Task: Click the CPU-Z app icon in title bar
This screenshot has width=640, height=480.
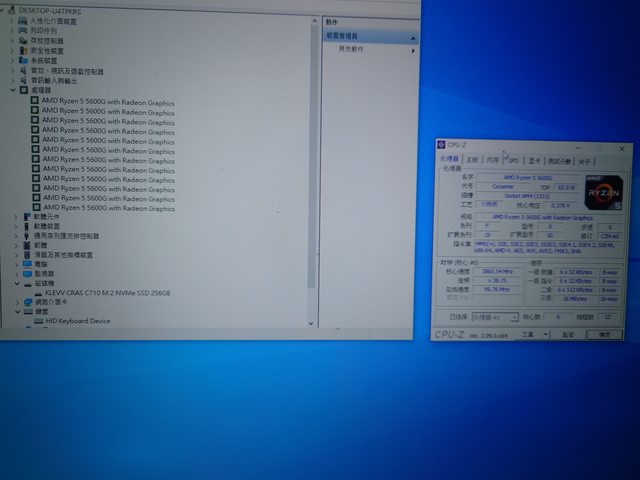Action: 441,146
